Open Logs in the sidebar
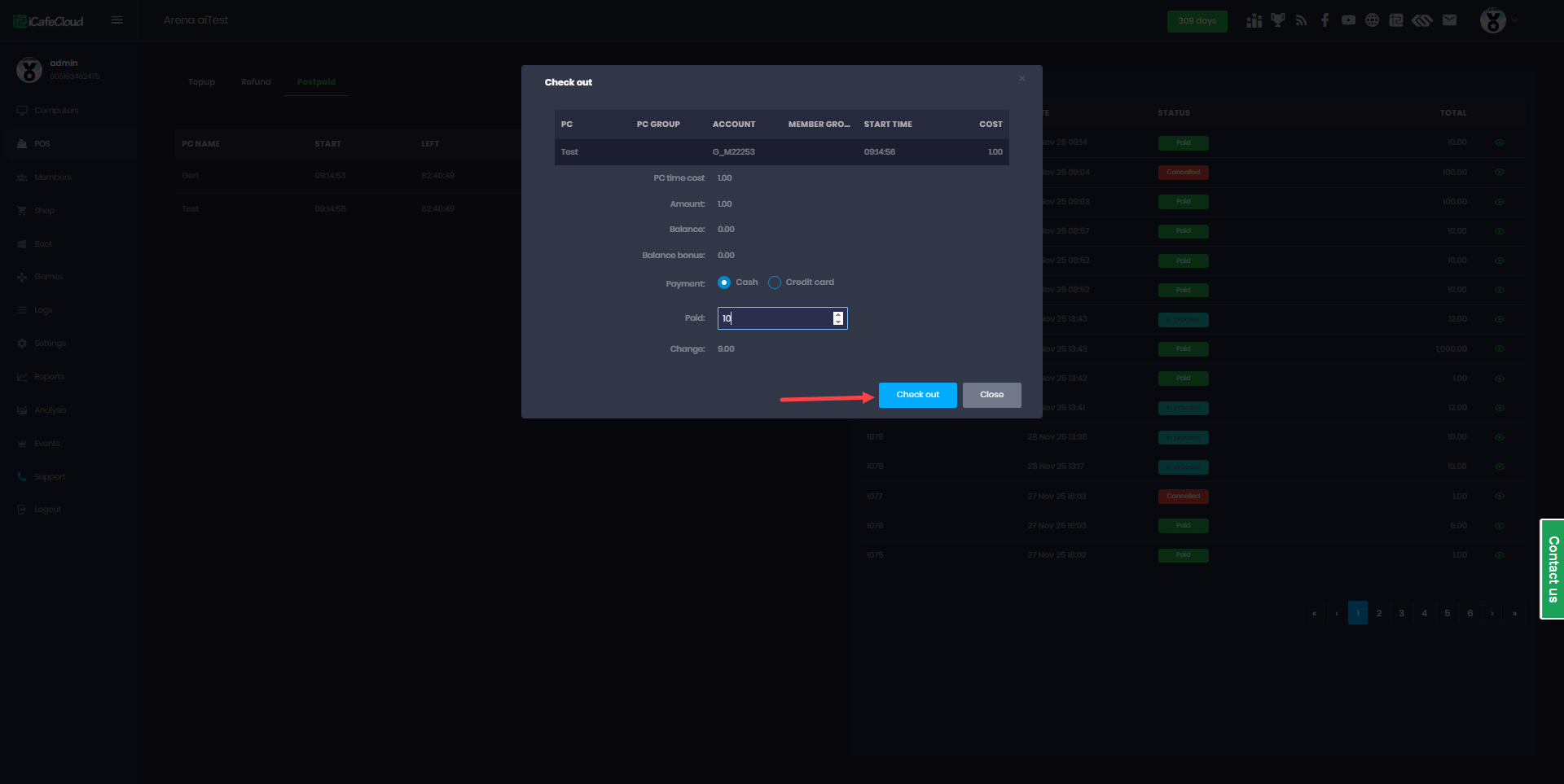This screenshot has width=1564, height=784. click(43, 310)
